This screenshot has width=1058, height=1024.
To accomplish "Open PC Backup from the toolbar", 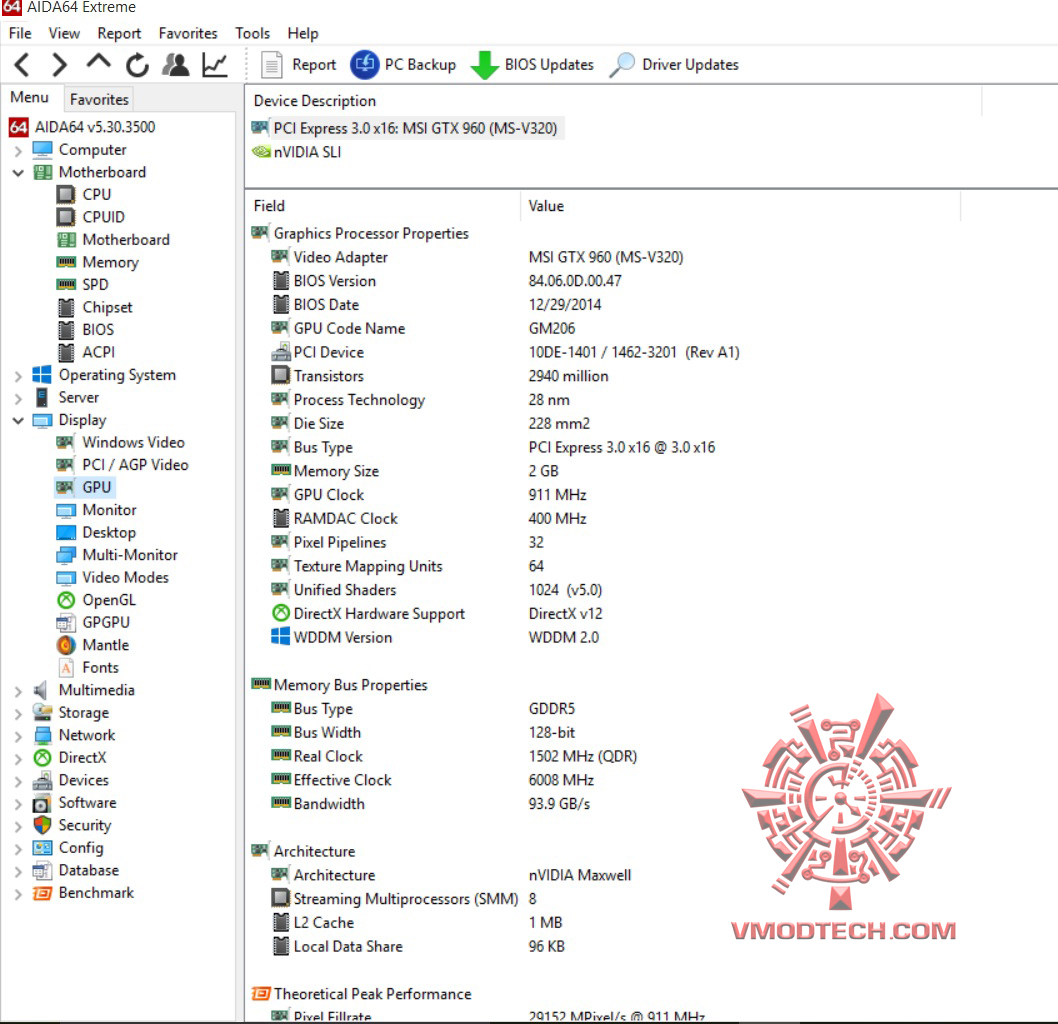I will (403, 65).
